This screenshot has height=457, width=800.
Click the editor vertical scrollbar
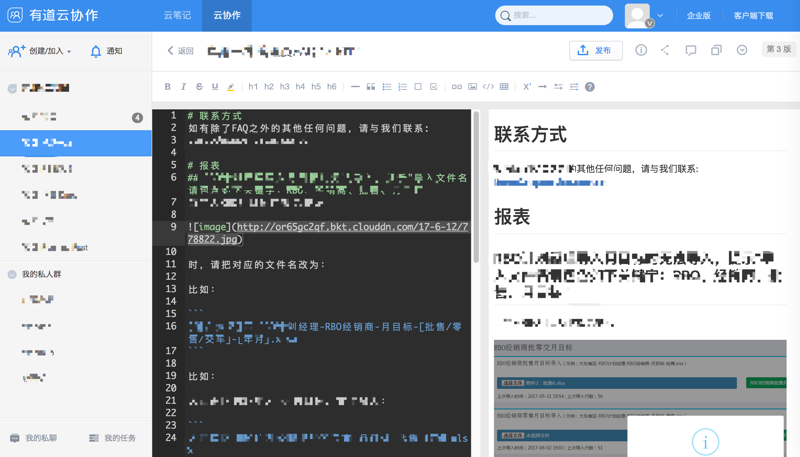pos(476,186)
